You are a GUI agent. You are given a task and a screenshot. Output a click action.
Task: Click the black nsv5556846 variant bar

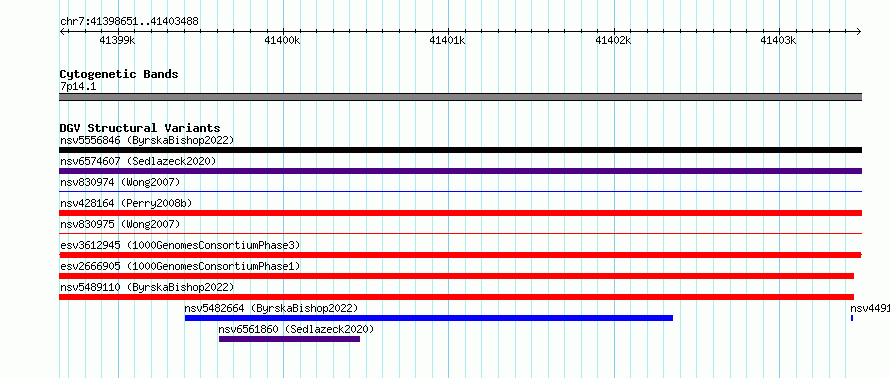(460, 150)
